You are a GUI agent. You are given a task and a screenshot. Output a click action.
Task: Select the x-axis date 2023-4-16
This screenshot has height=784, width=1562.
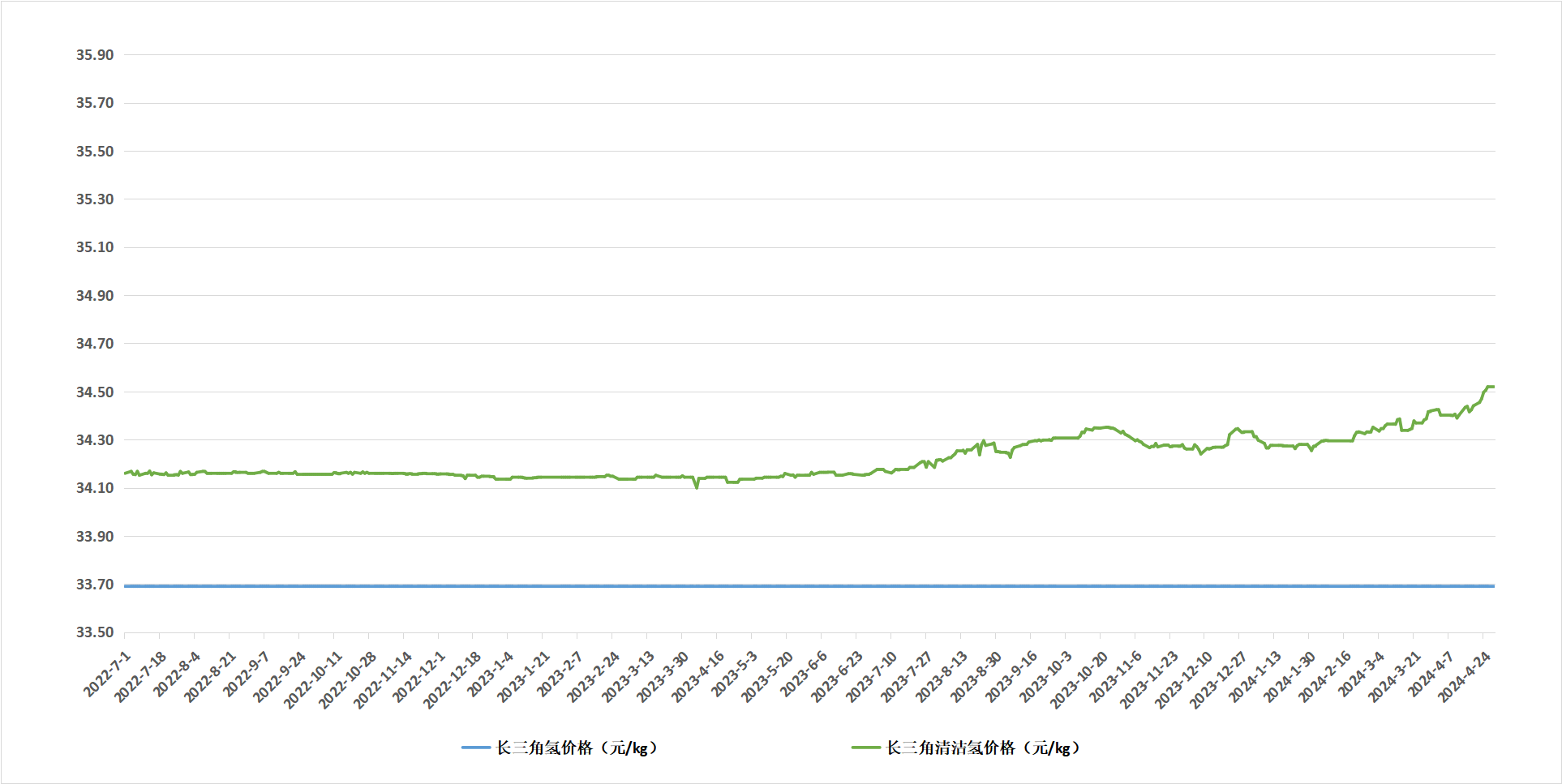(x=697, y=676)
